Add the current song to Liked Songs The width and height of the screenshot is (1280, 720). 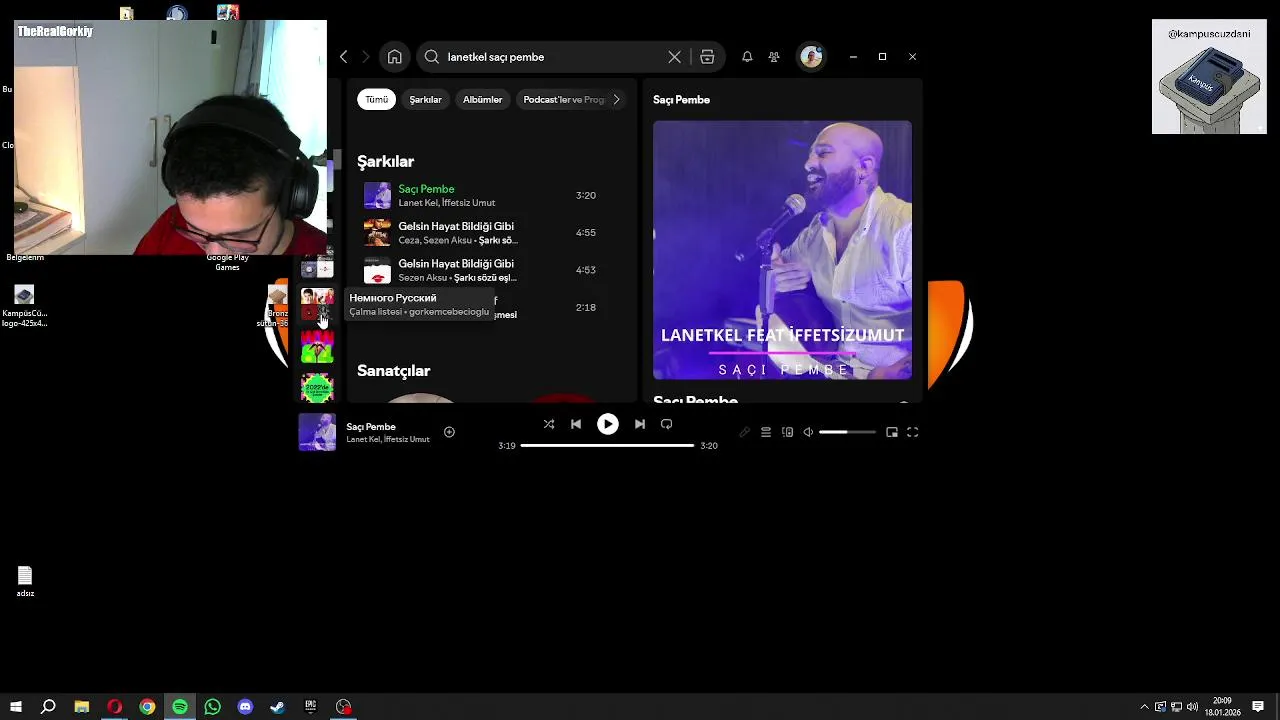pyautogui.click(x=449, y=432)
